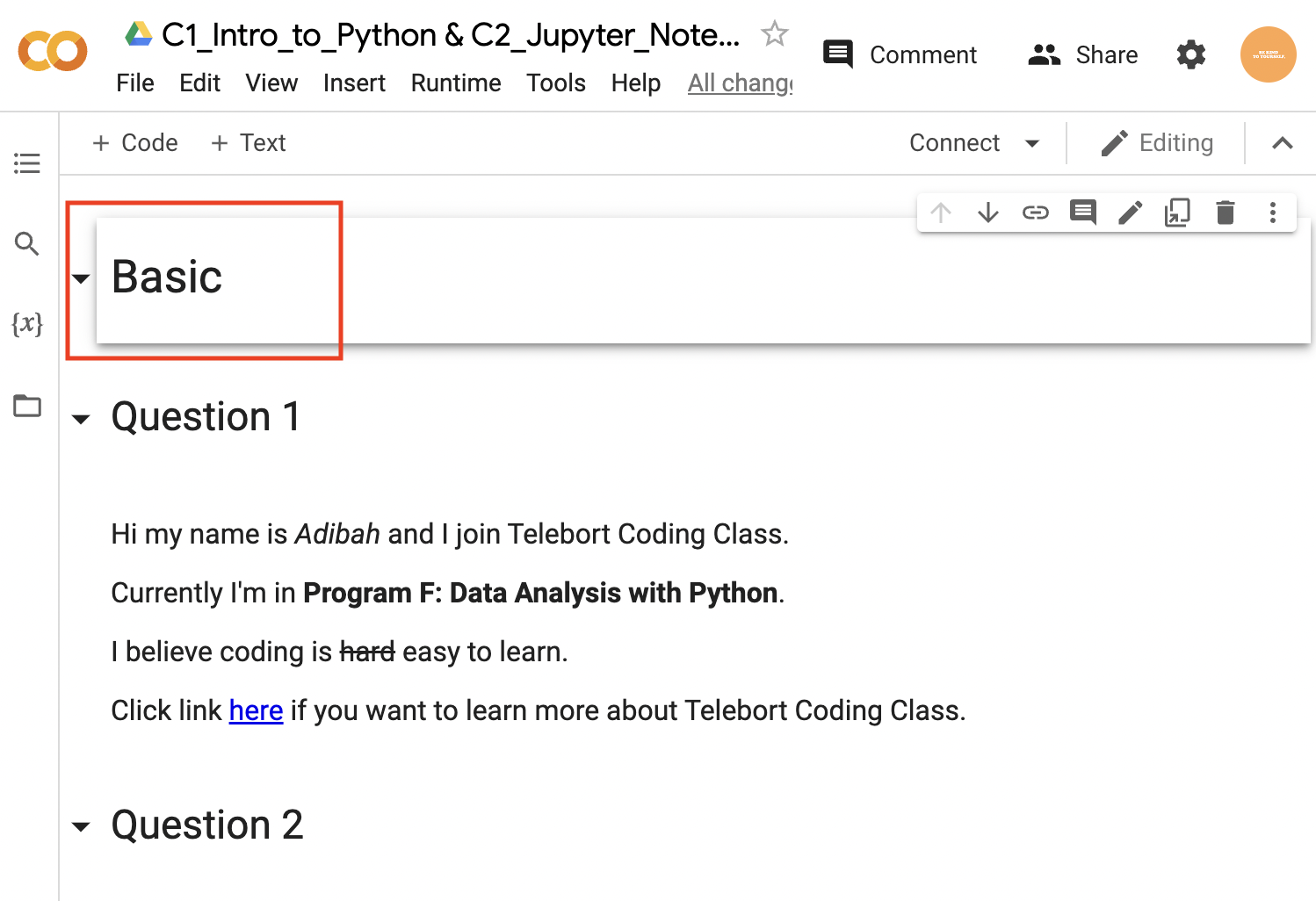The height and width of the screenshot is (901, 1316).
Task: Open the Connect options dropdown arrow
Action: 1033,143
